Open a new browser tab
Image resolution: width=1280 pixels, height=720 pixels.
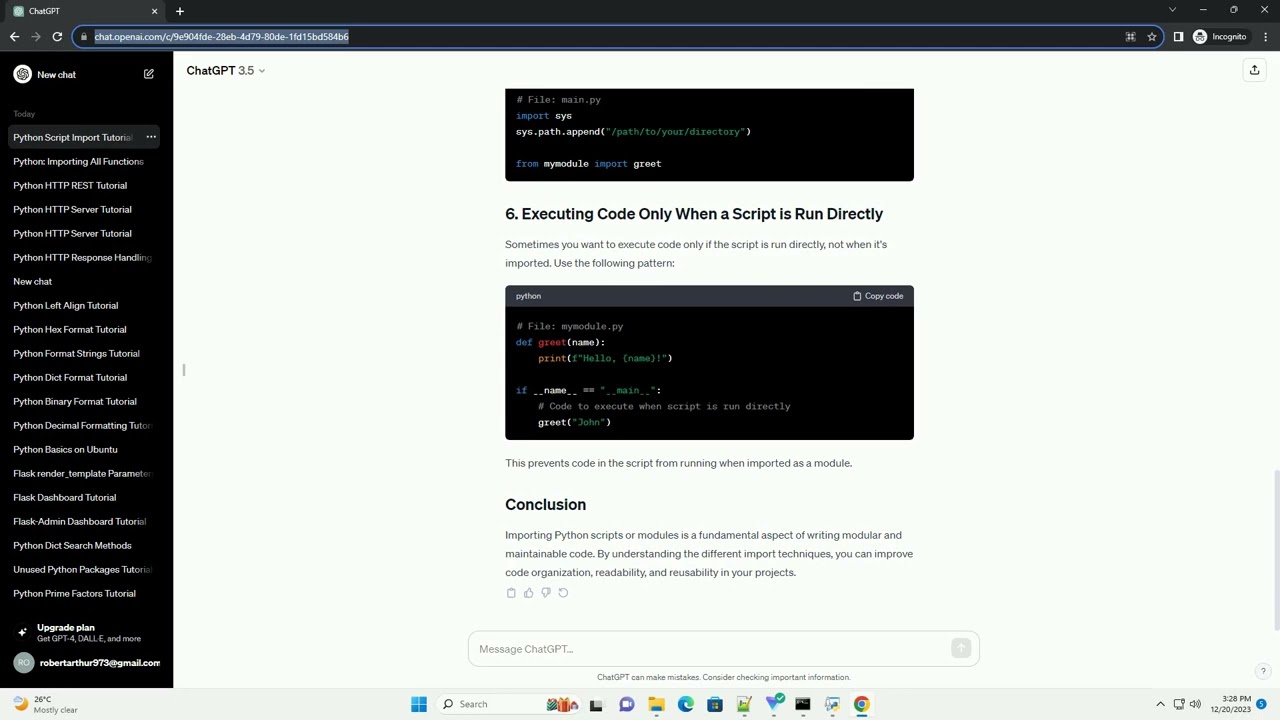click(x=180, y=11)
